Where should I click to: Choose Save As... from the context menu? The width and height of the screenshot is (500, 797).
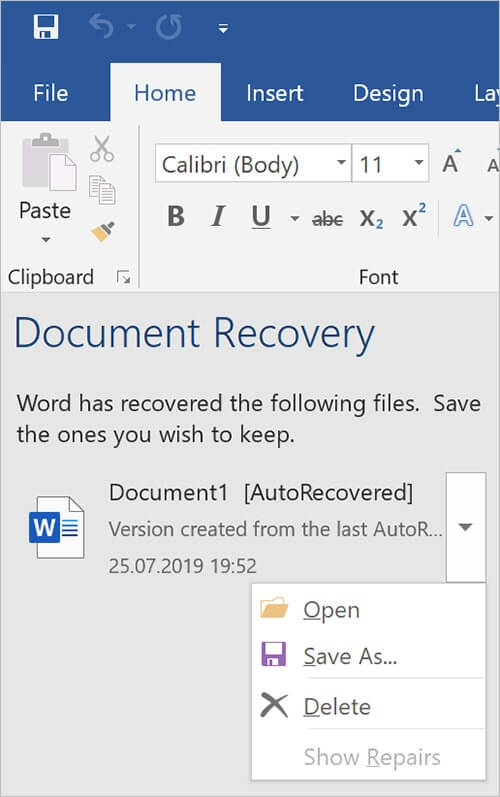368,656
